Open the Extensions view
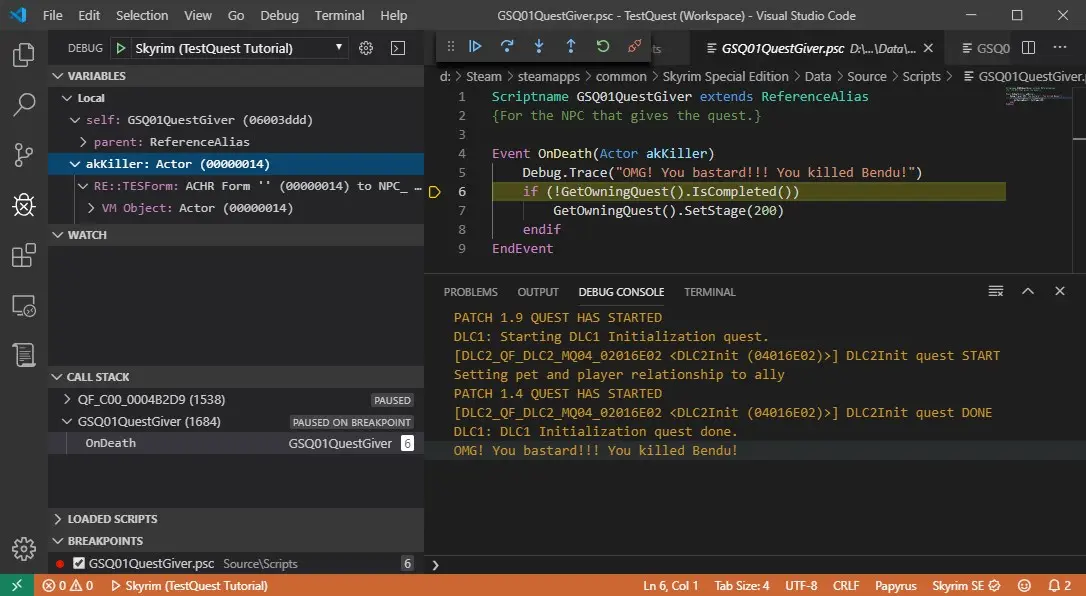 point(24,255)
